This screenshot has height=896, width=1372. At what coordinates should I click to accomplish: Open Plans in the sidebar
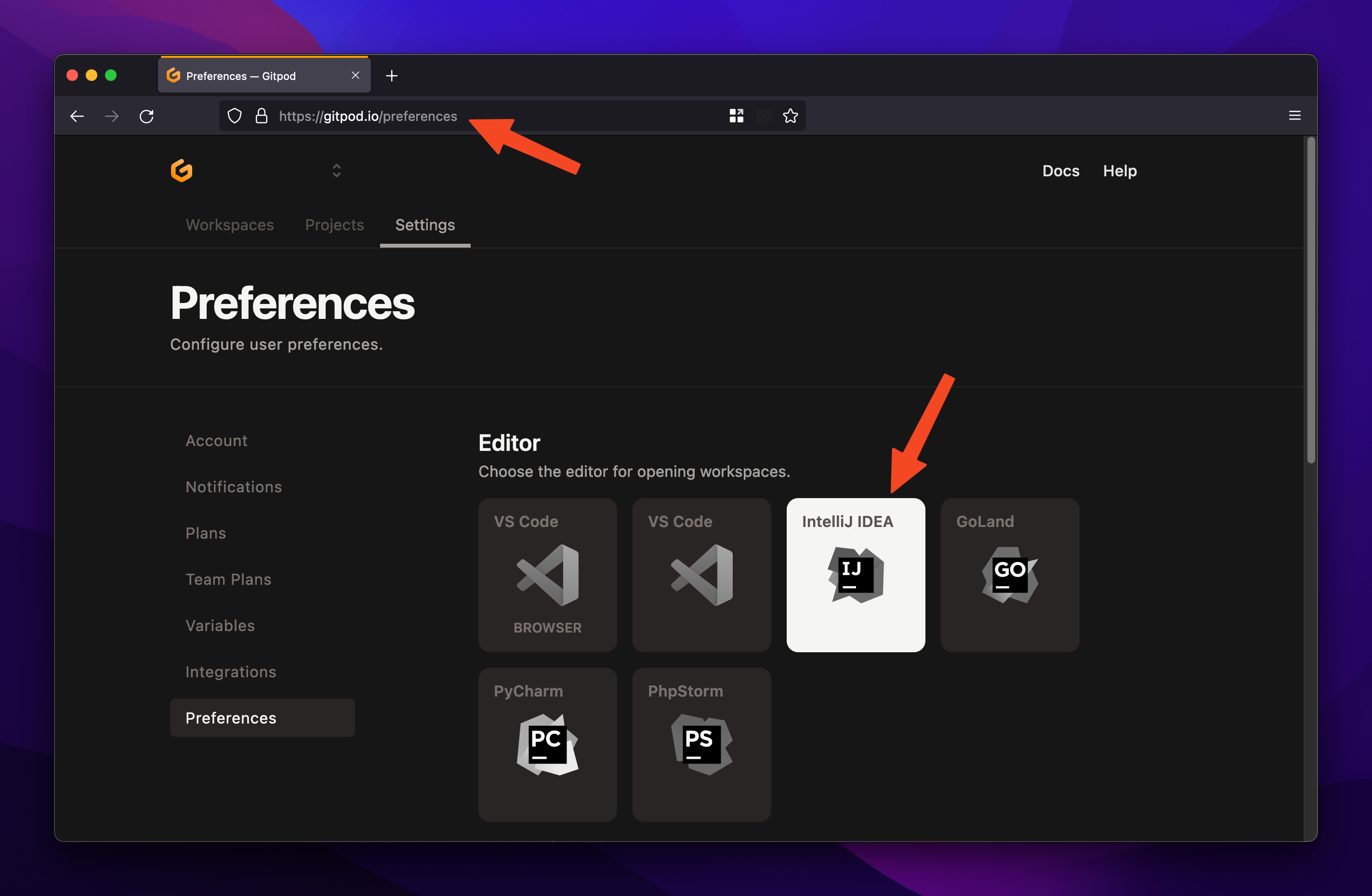206,533
